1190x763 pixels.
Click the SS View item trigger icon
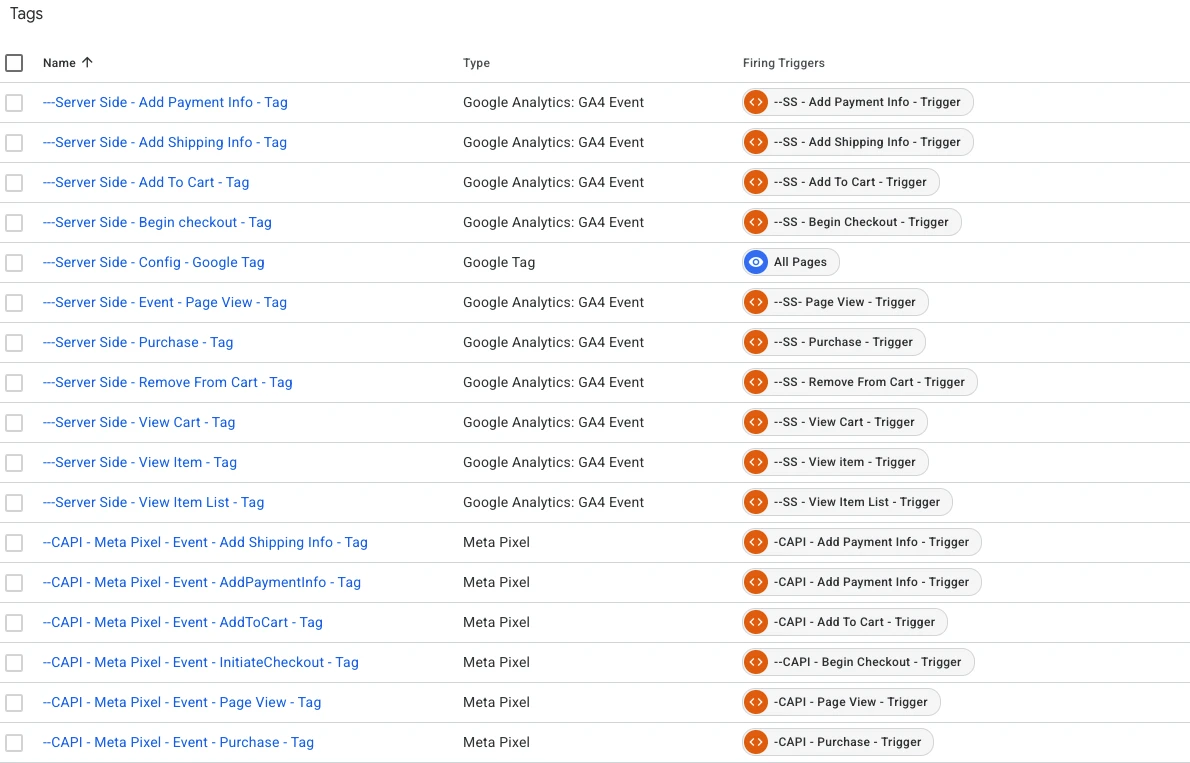click(756, 462)
